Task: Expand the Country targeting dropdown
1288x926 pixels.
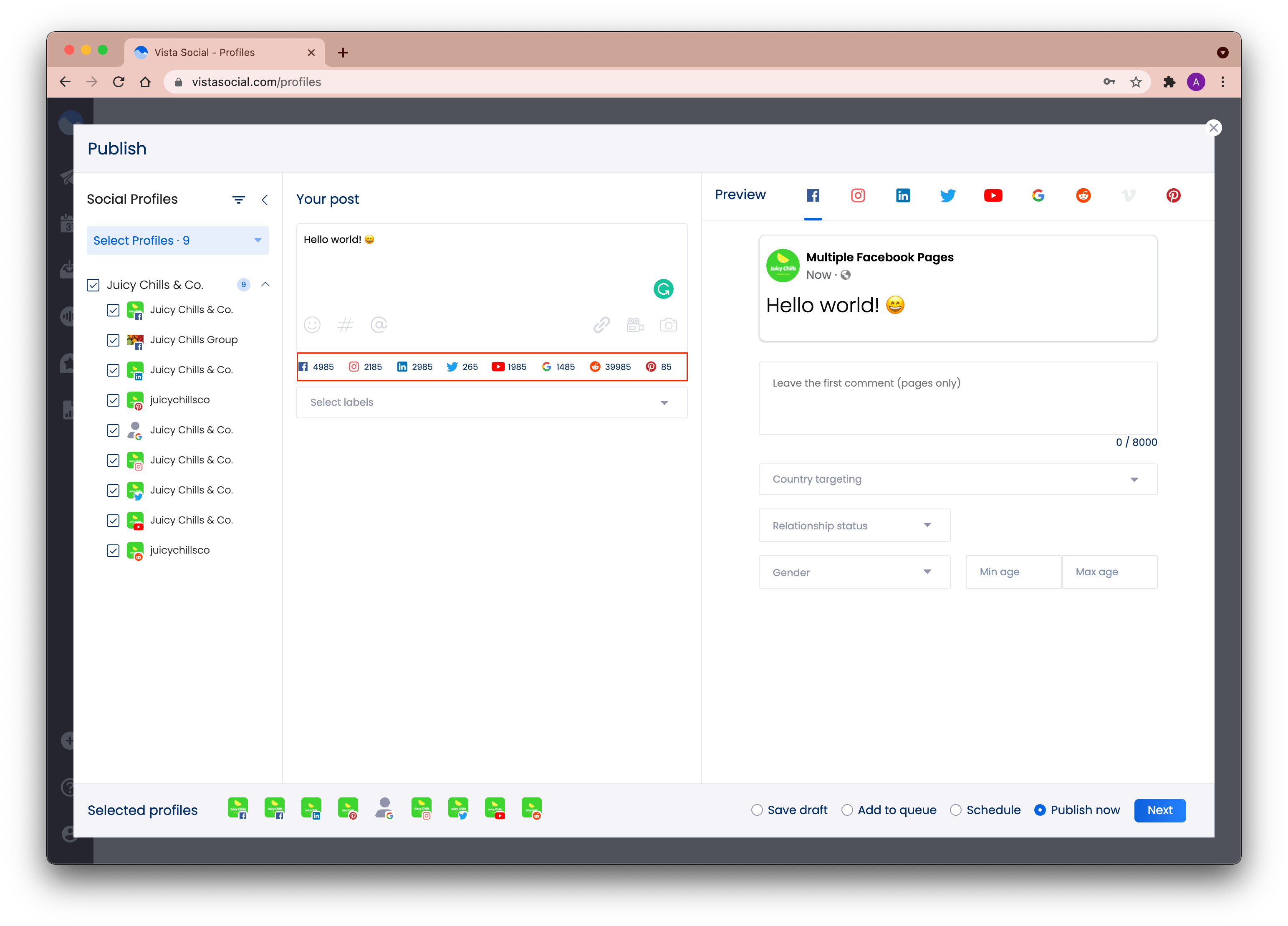Action: coord(957,479)
